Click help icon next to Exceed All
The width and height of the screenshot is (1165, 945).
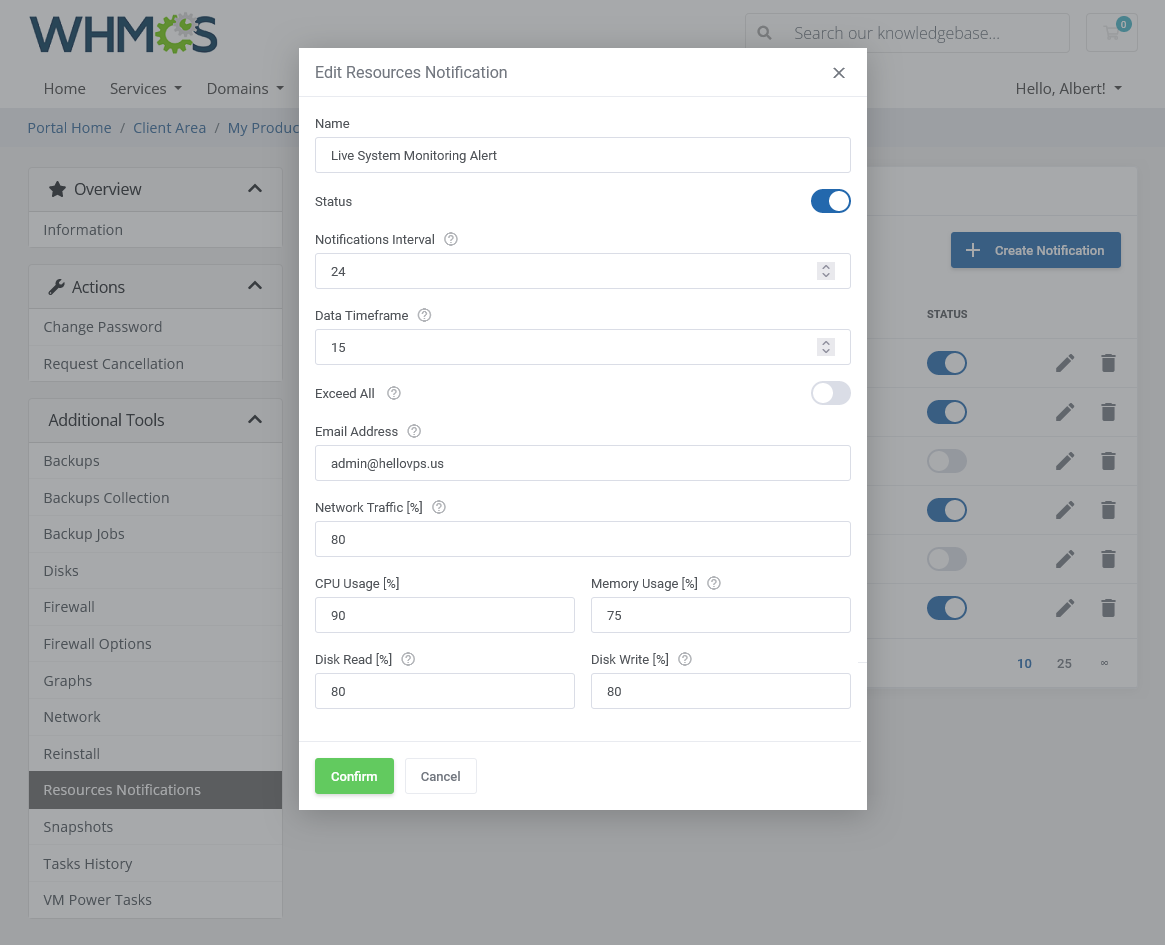pyautogui.click(x=394, y=394)
